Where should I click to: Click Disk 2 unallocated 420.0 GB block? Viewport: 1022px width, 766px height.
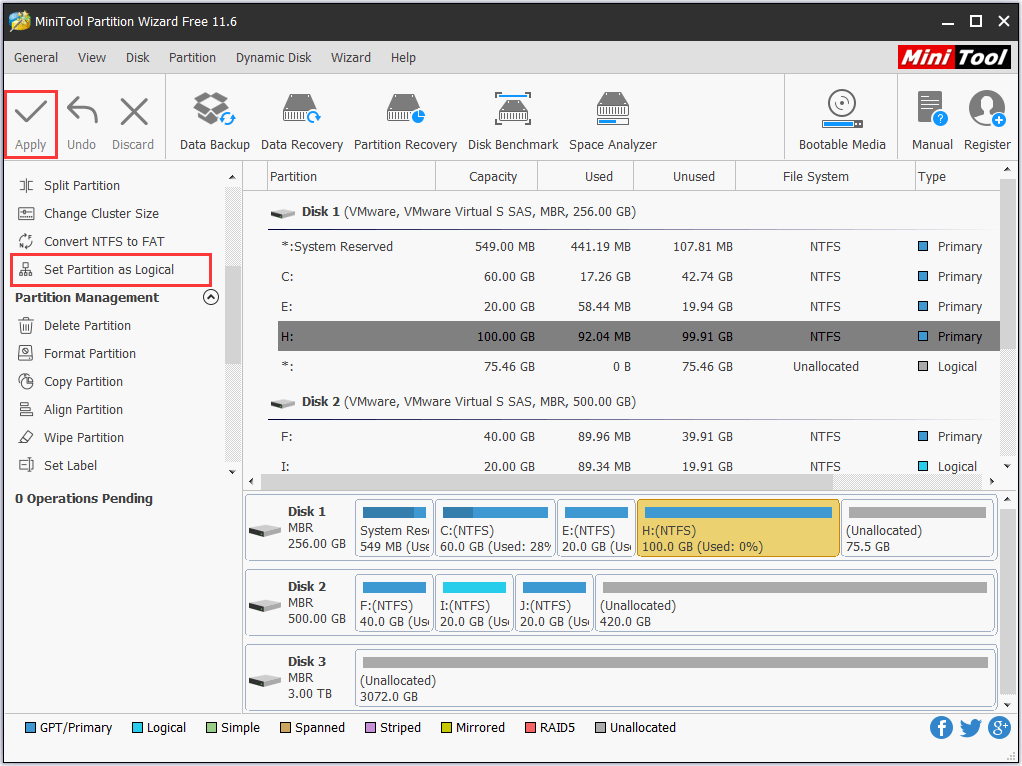[795, 603]
